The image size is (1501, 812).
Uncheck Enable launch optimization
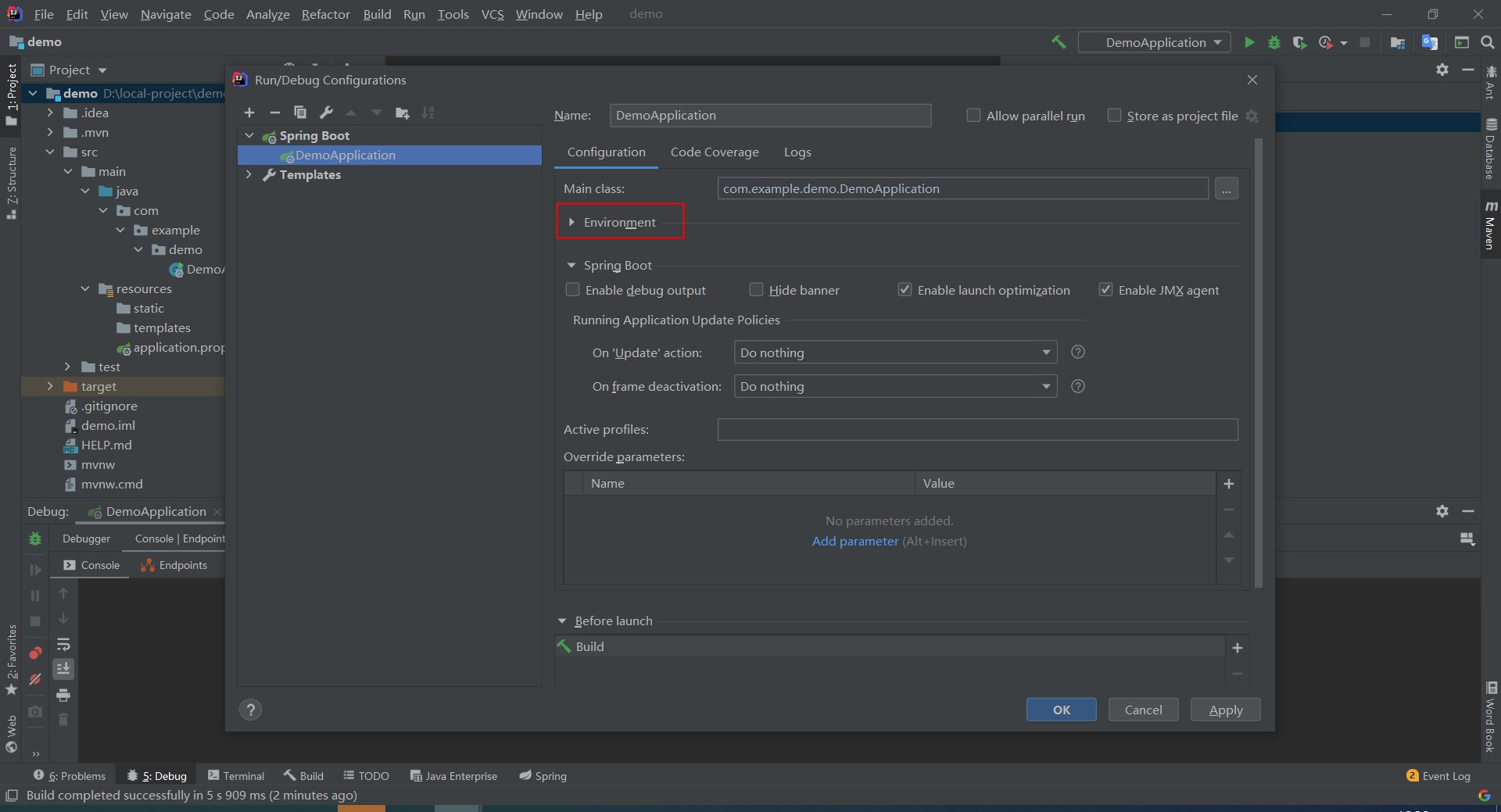pyautogui.click(x=905, y=290)
